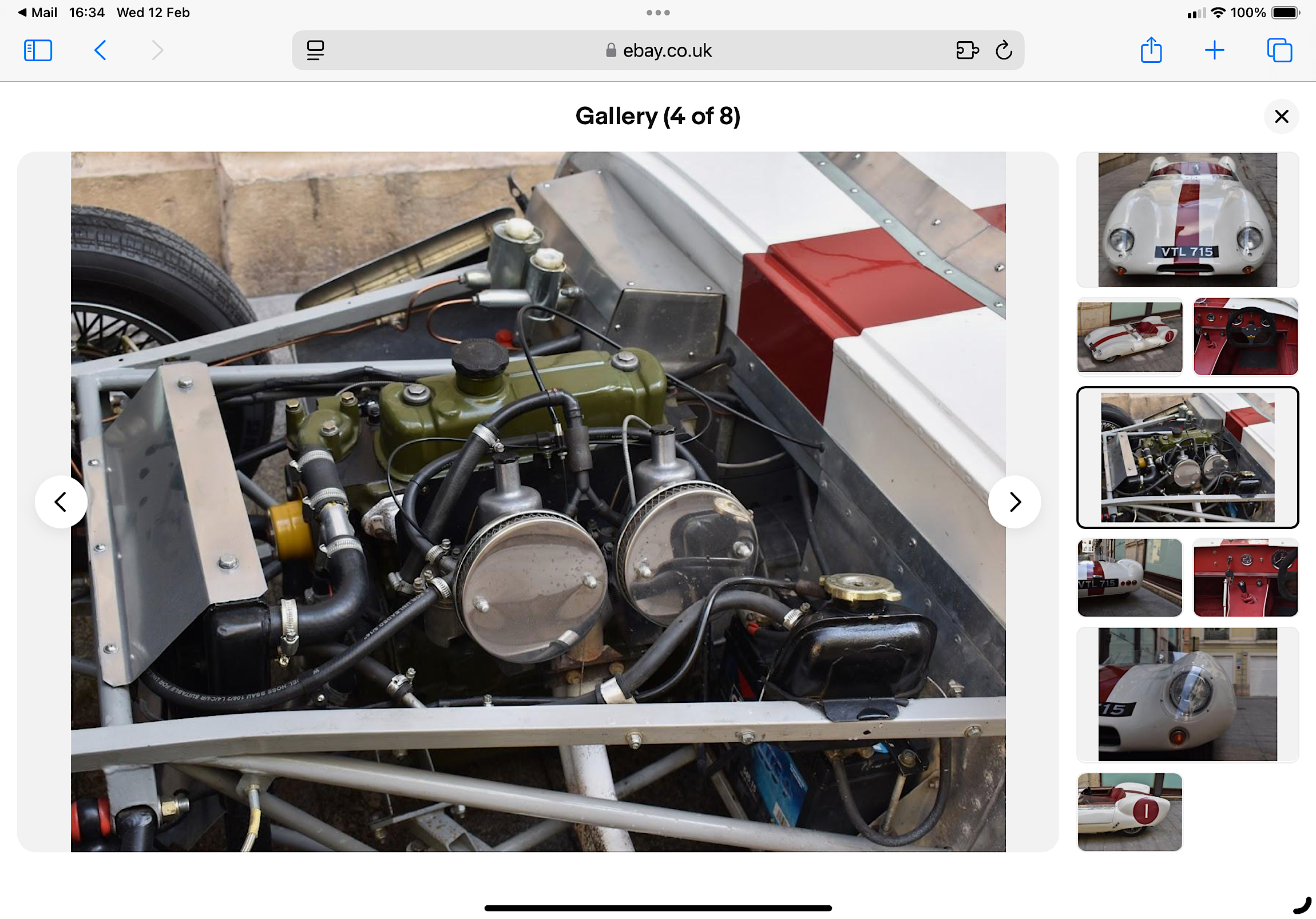Open the Extensions puzzle icon
1316x919 pixels.
point(967,50)
